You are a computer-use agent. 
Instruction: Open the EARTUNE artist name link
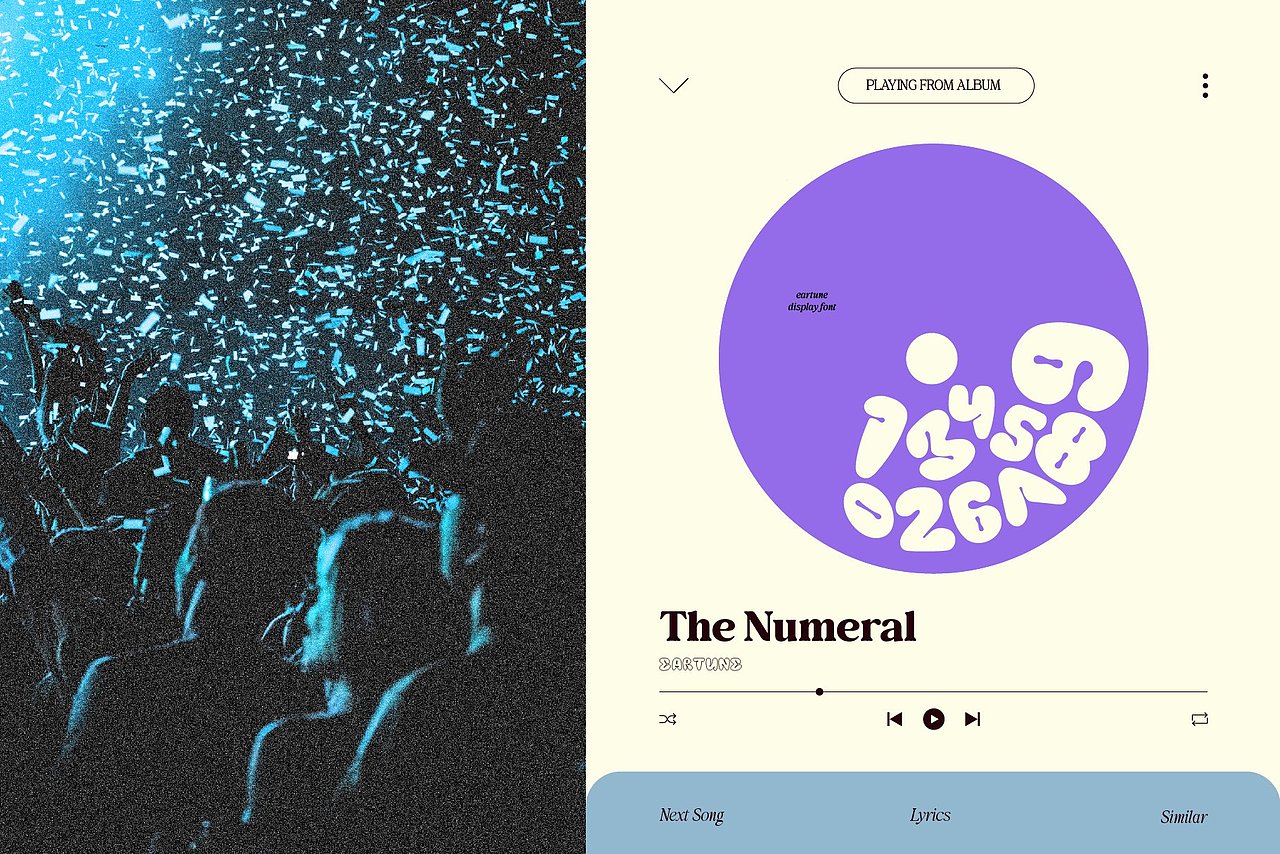tap(700, 664)
